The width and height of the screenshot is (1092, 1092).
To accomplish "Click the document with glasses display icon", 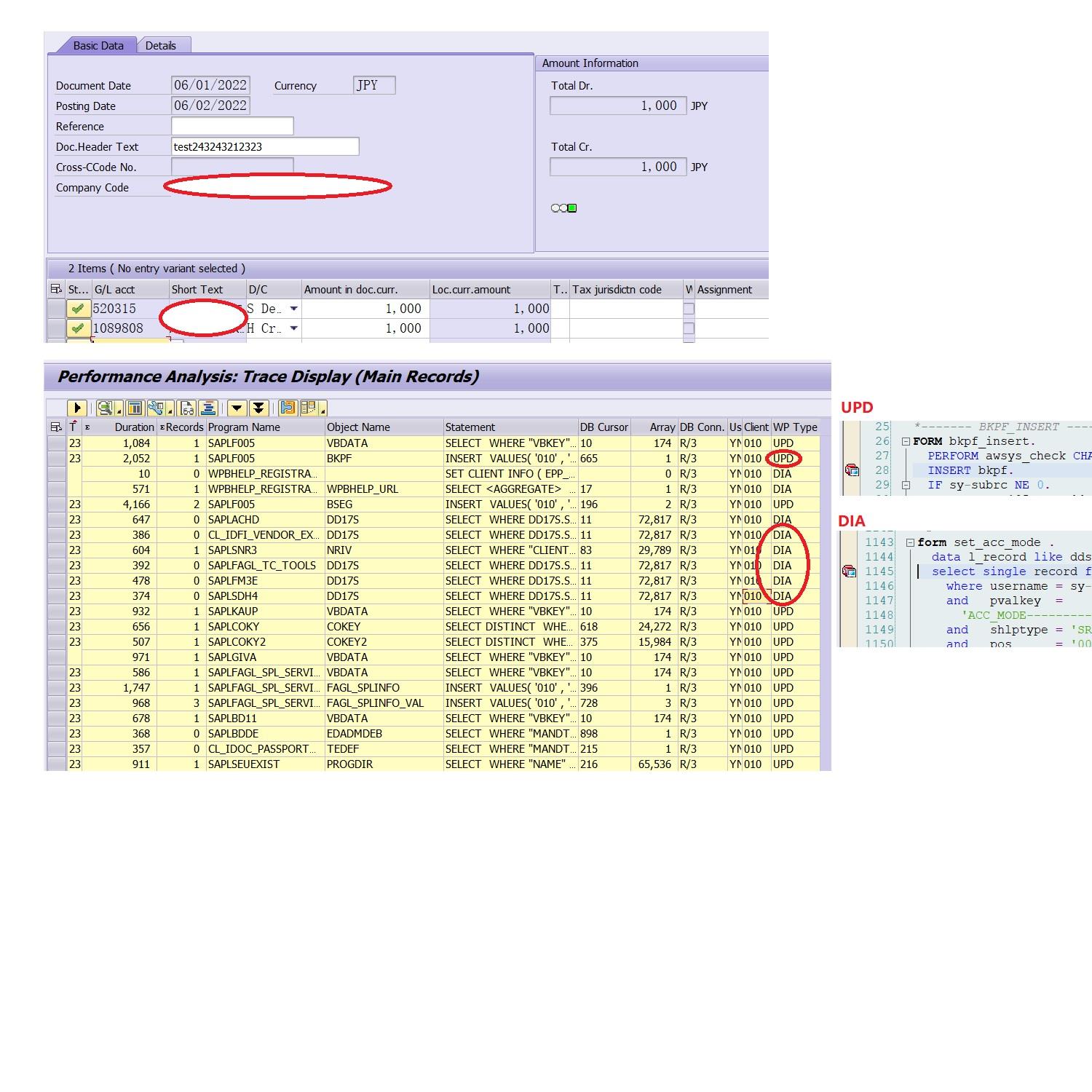I will point(187,408).
